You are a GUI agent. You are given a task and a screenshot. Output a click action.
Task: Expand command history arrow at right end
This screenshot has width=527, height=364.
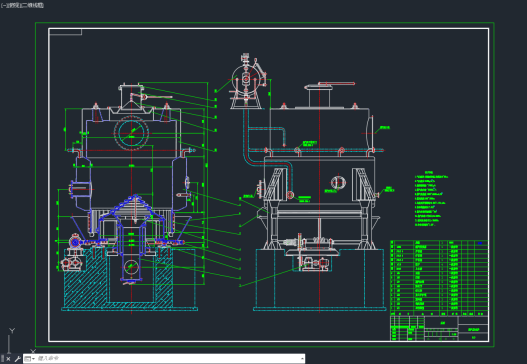coord(302,359)
